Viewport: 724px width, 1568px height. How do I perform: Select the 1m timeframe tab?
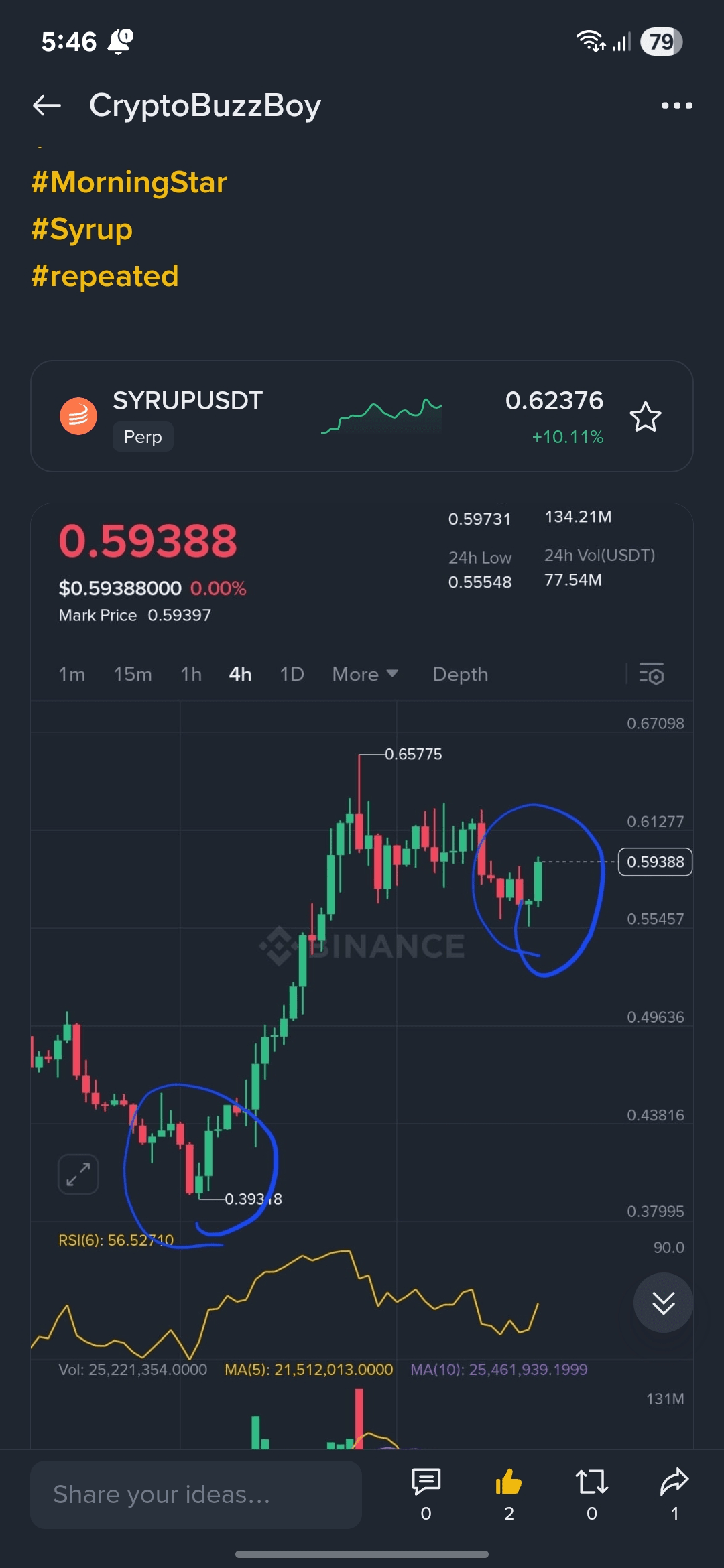[72, 674]
